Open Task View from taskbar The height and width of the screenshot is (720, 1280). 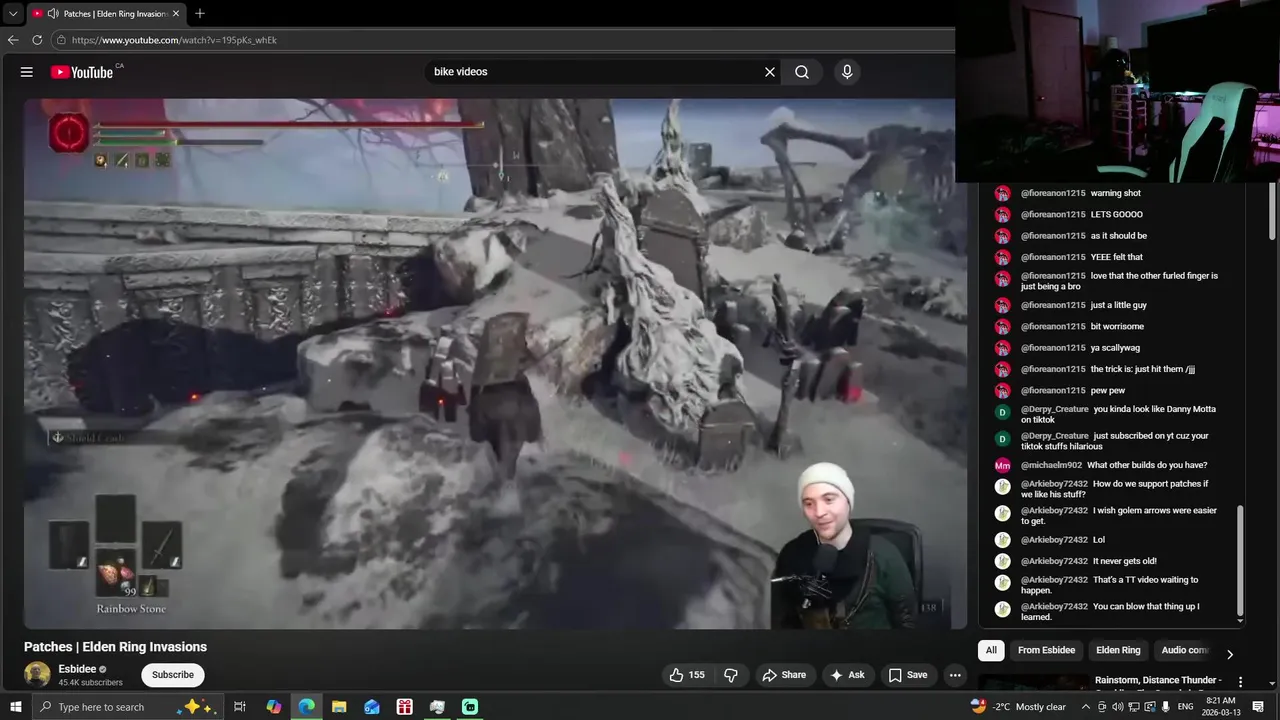pyautogui.click(x=240, y=707)
